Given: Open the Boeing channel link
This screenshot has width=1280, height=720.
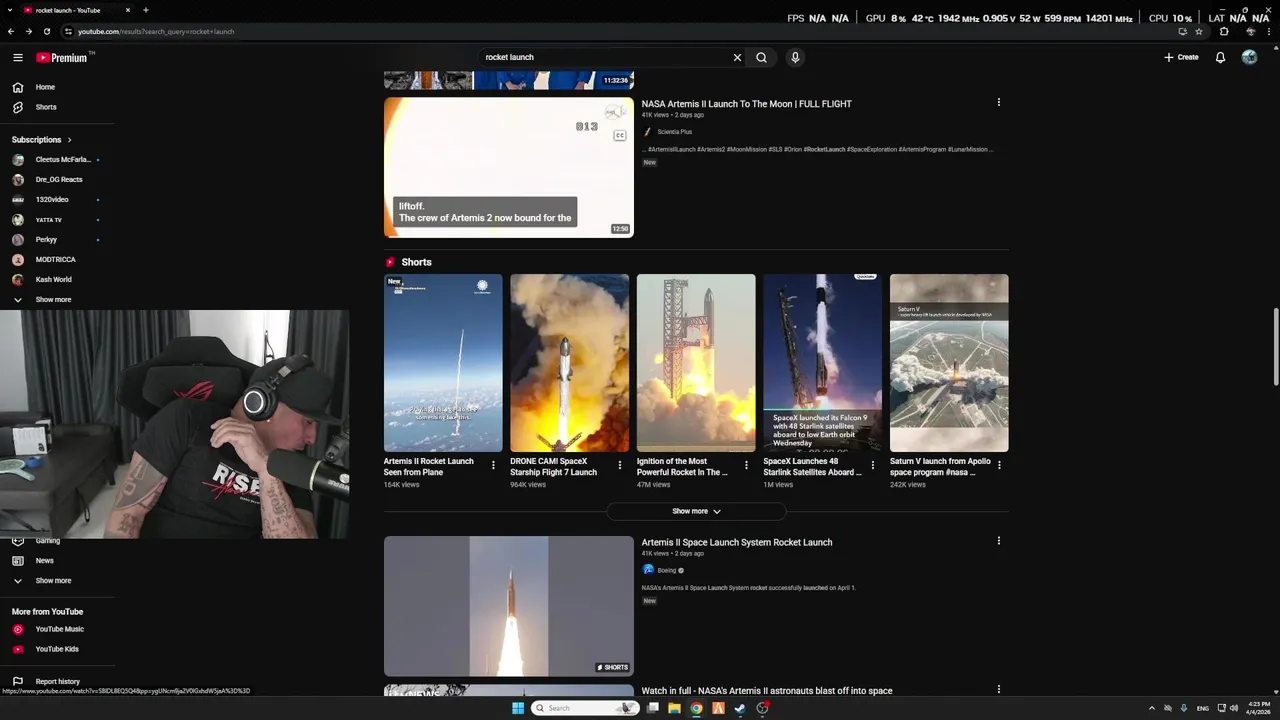Looking at the screenshot, I should (661, 570).
